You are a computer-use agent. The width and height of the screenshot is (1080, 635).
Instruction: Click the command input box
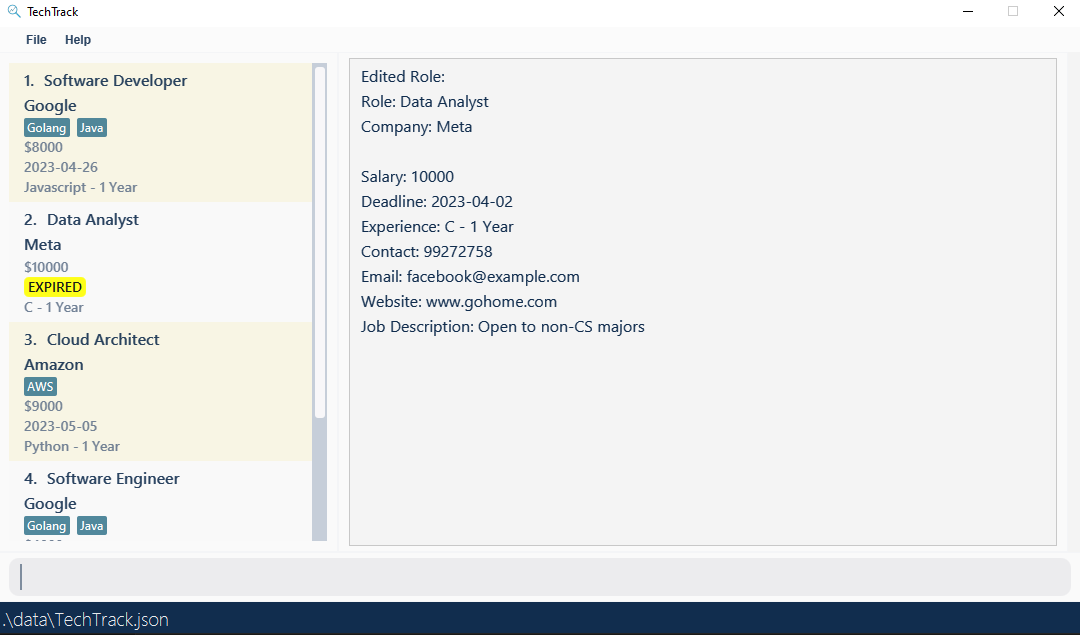pos(539,577)
